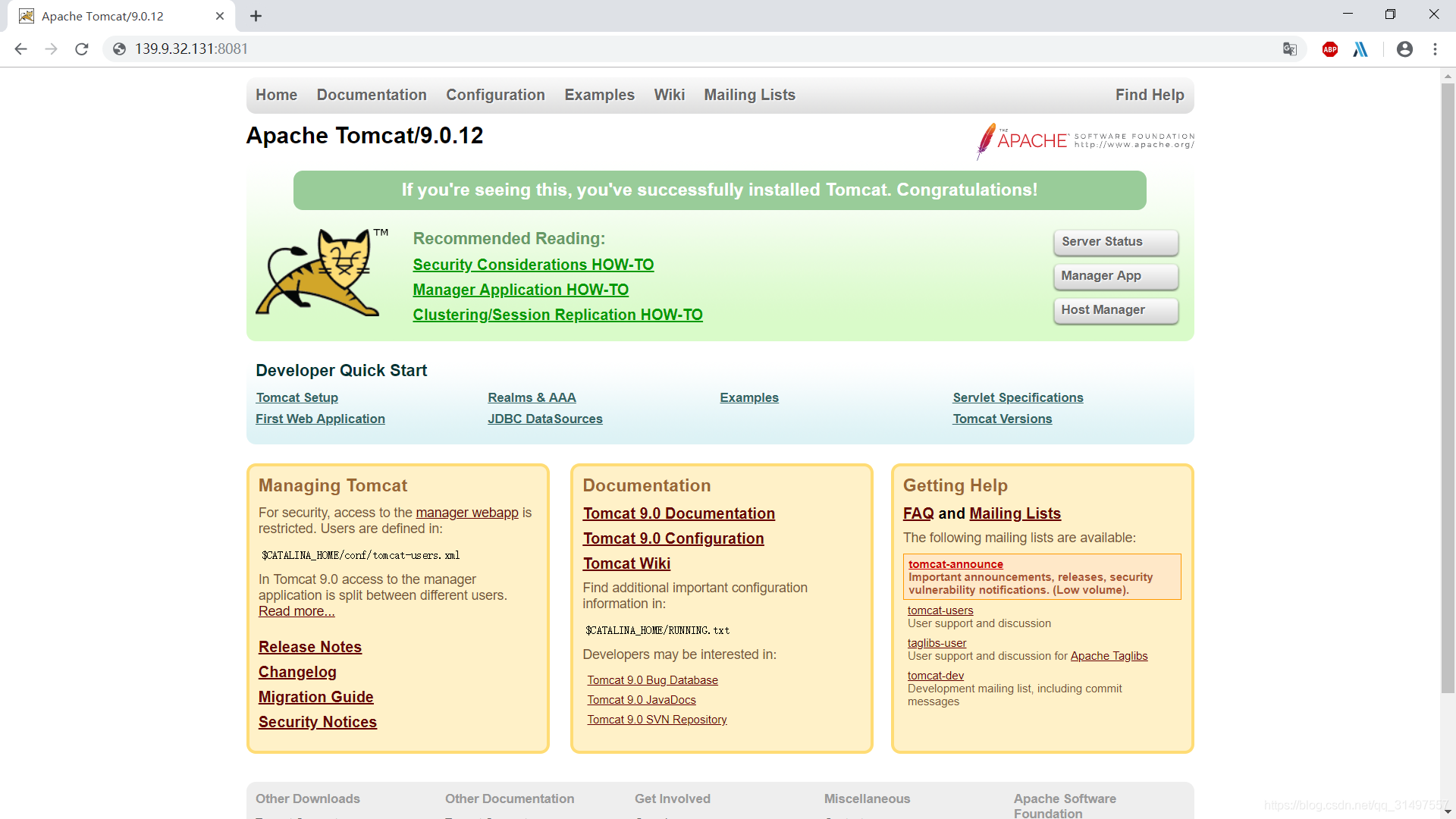Open Realms & AAA link

tap(532, 397)
